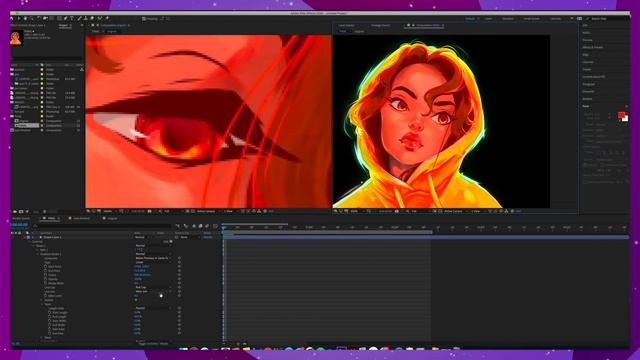Collapse the Contents group of Shape Layer 1
Viewport: 640px width, 360px height.
click(29, 242)
